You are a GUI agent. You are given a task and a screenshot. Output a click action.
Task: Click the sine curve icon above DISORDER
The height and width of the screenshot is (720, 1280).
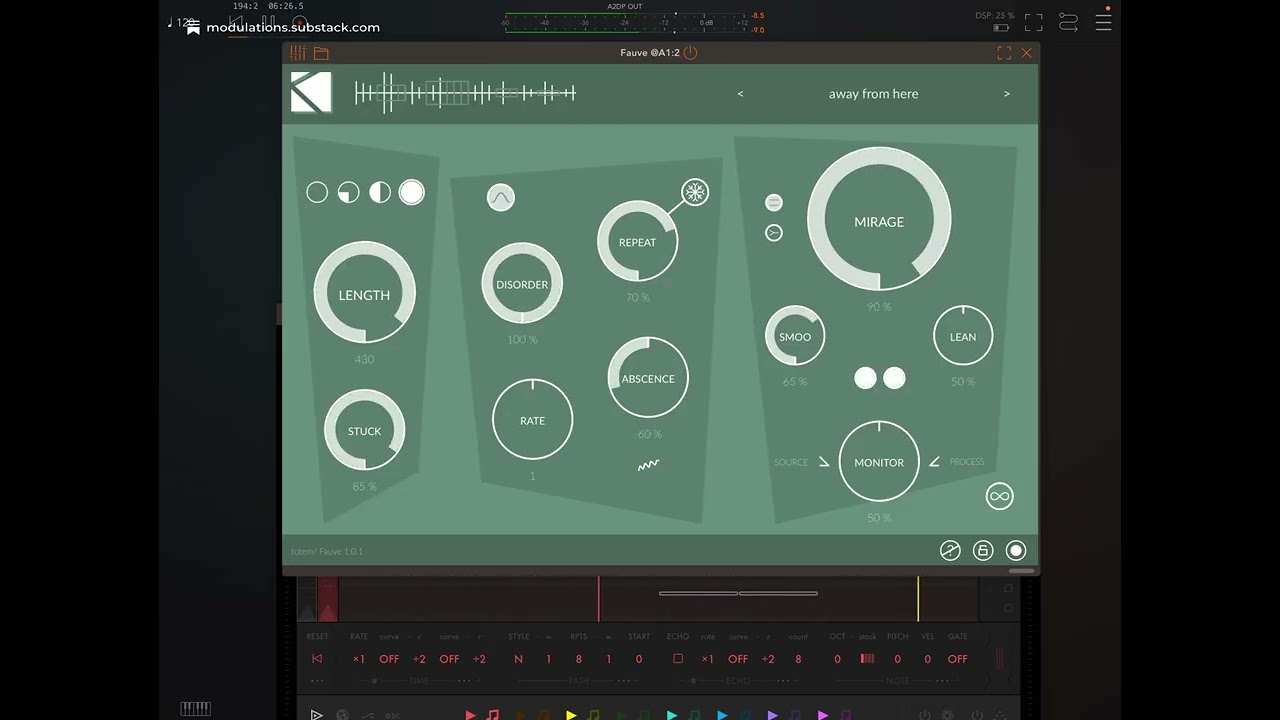pyautogui.click(x=501, y=197)
